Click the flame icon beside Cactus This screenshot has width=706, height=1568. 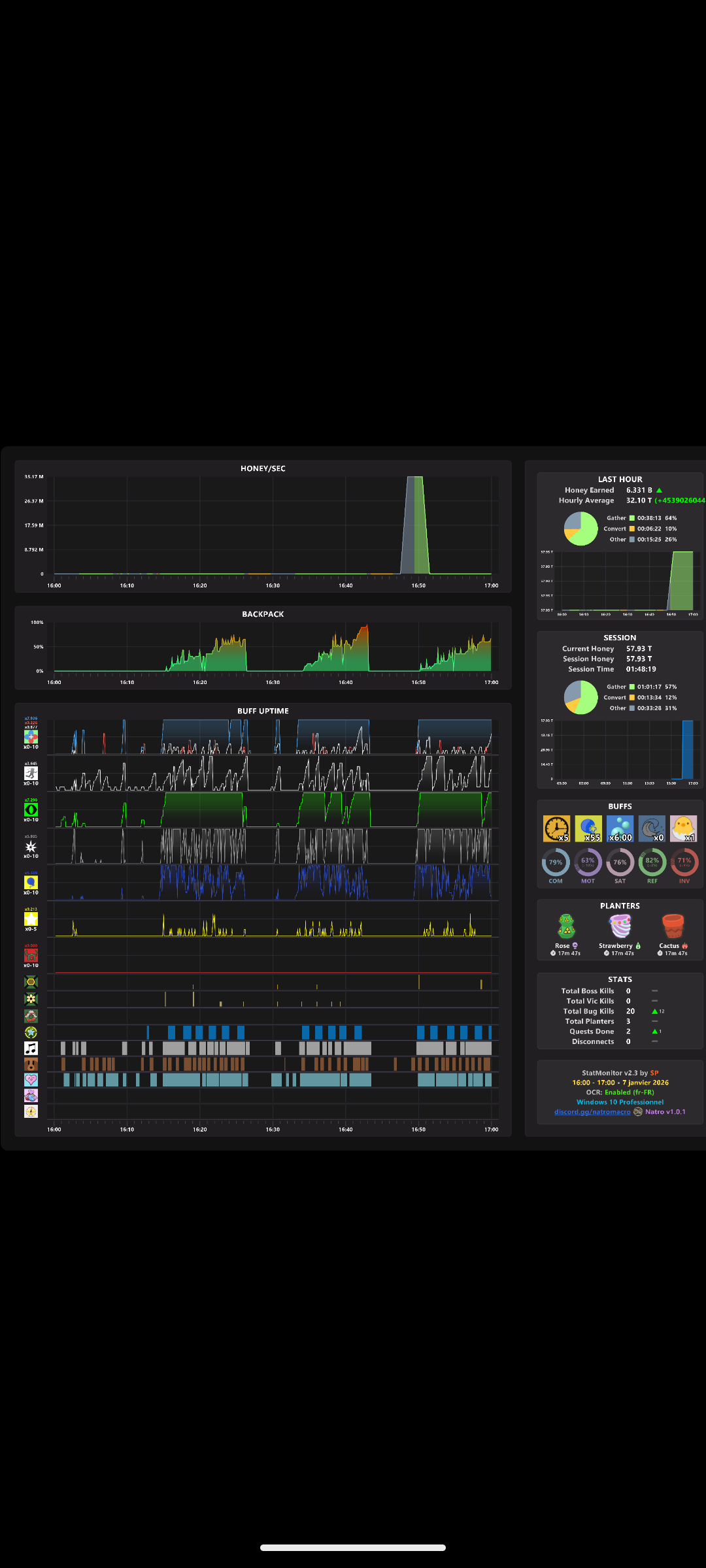pyautogui.click(x=685, y=945)
